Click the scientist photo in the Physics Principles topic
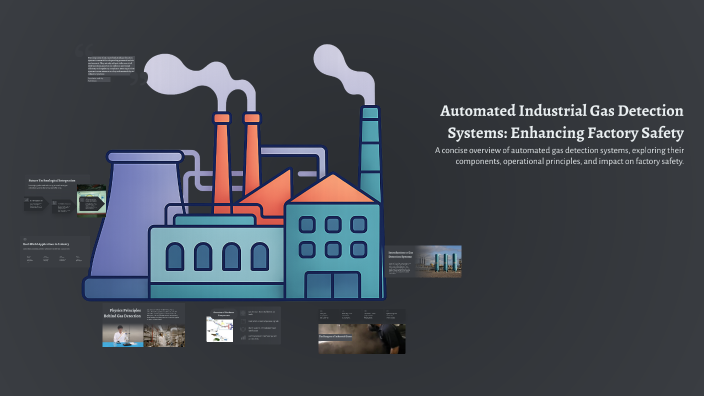The image size is (704, 396). click(123, 336)
